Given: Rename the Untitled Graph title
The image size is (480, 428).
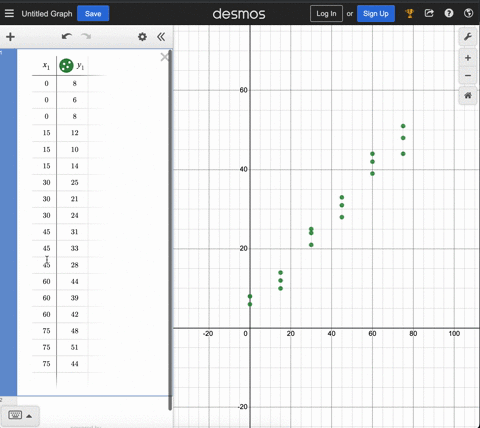Looking at the screenshot, I should [x=47, y=14].
